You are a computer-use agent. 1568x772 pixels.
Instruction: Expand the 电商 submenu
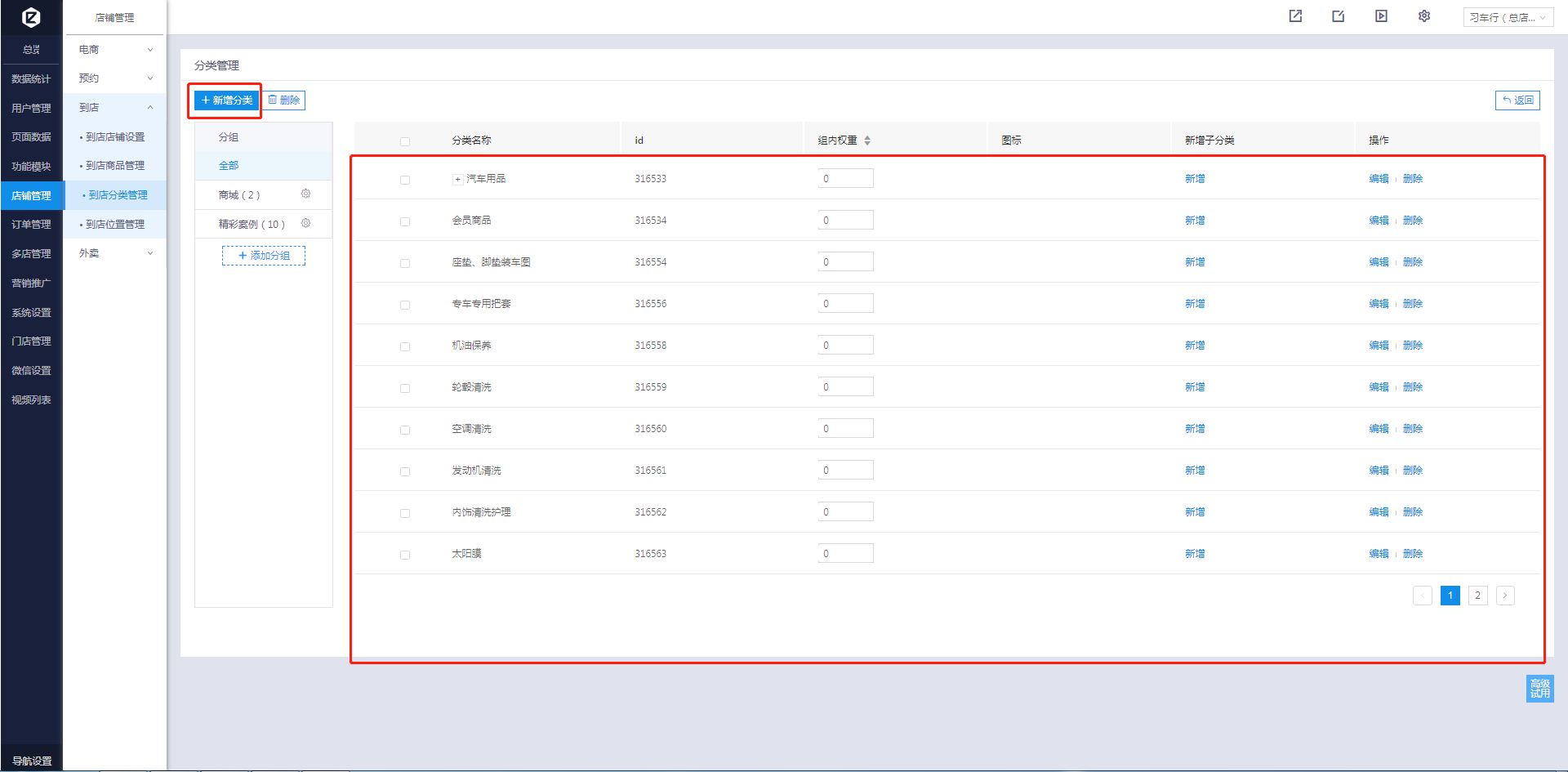[x=114, y=50]
